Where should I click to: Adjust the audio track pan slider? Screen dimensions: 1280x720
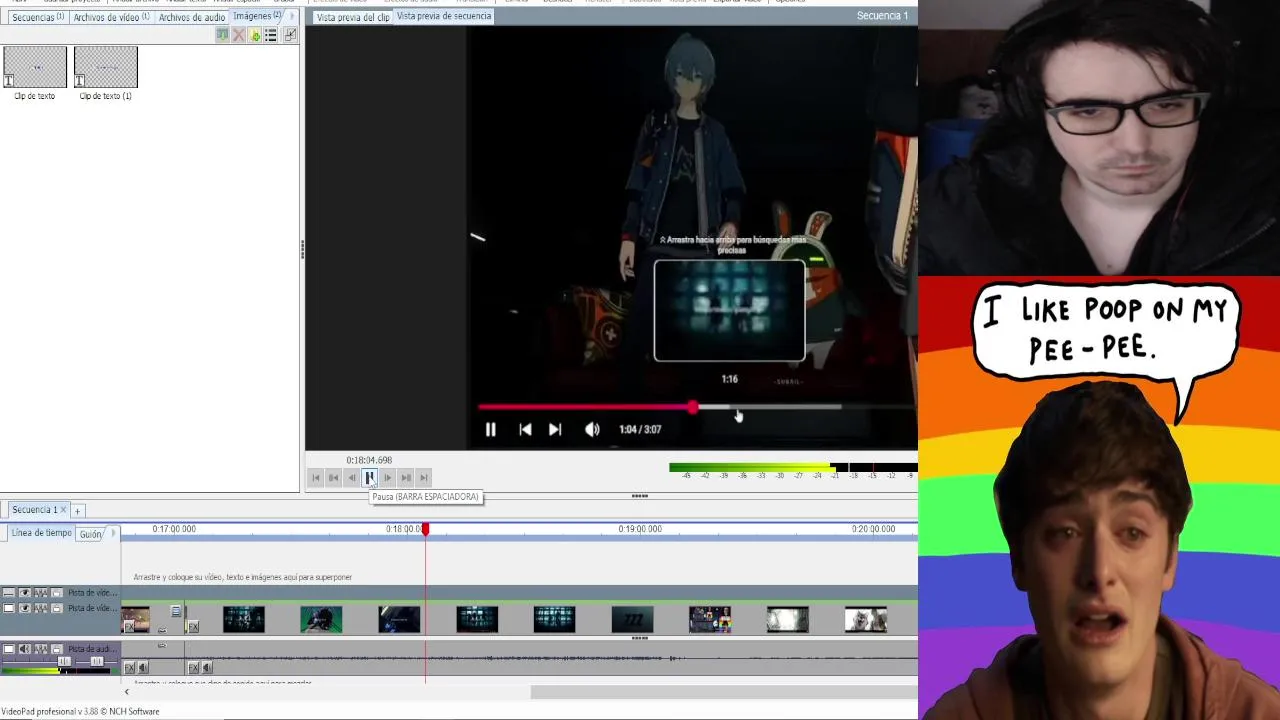(x=97, y=661)
